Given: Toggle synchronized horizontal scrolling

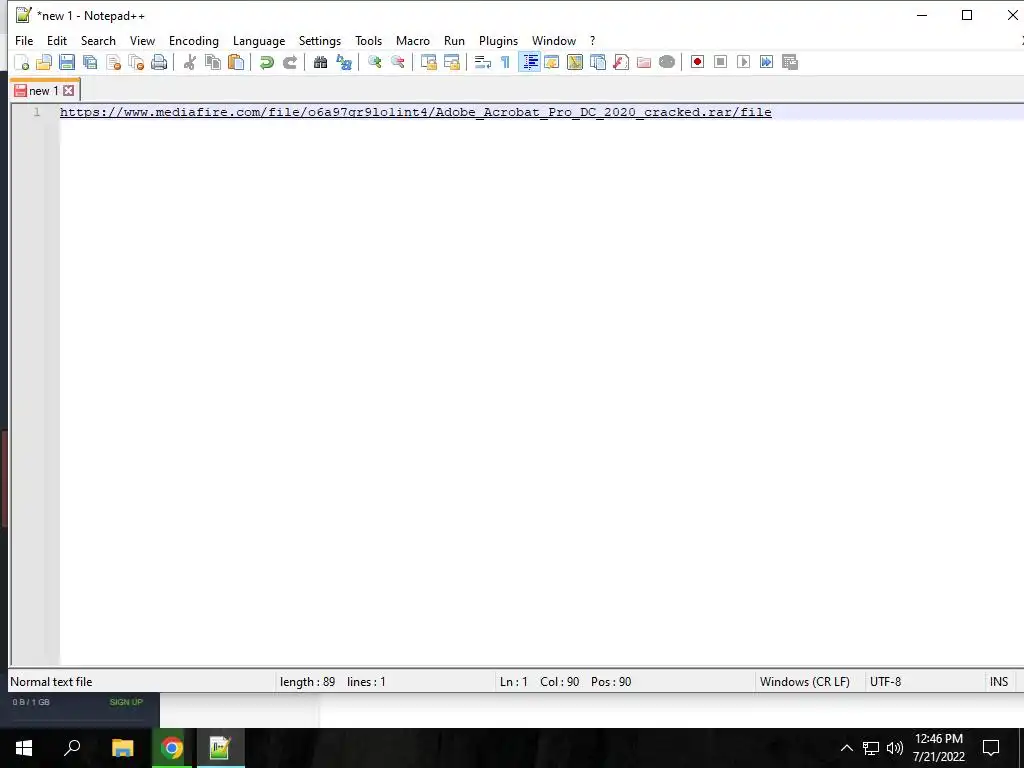Looking at the screenshot, I should pyautogui.click(x=451, y=62).
